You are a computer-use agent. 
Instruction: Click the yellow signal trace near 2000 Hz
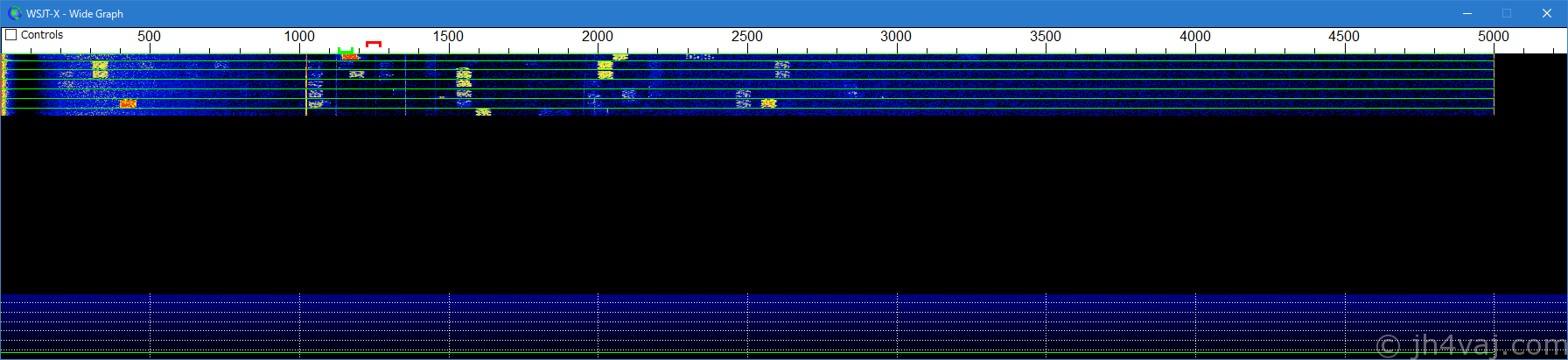pos(605,69)
